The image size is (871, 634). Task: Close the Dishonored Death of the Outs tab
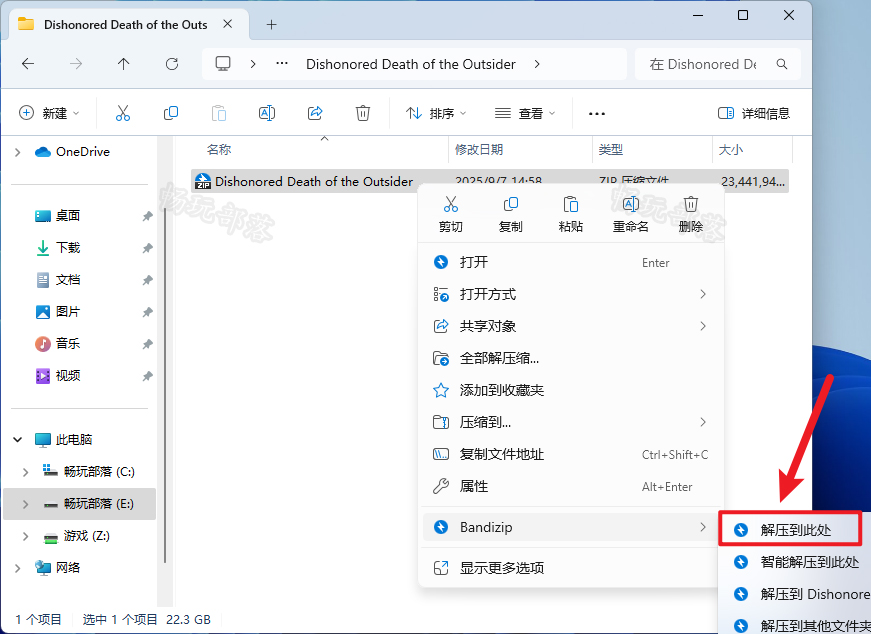pyautogui.click(x=228, y=24)
